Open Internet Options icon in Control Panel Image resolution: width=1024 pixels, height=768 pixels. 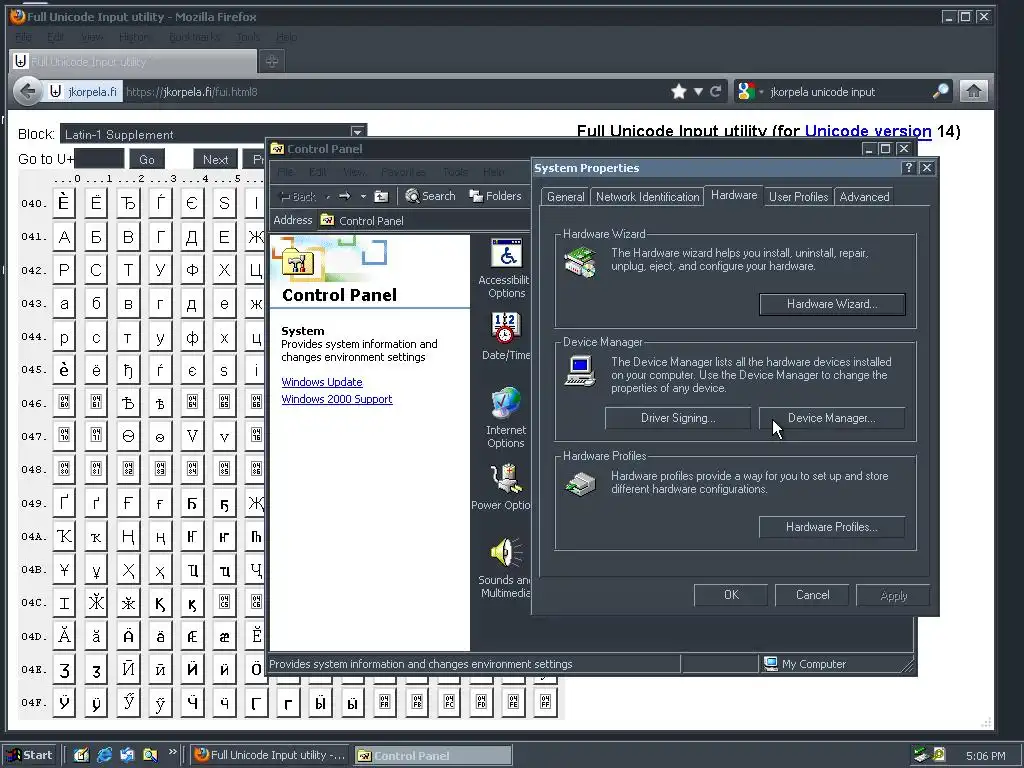click(505, 418)
